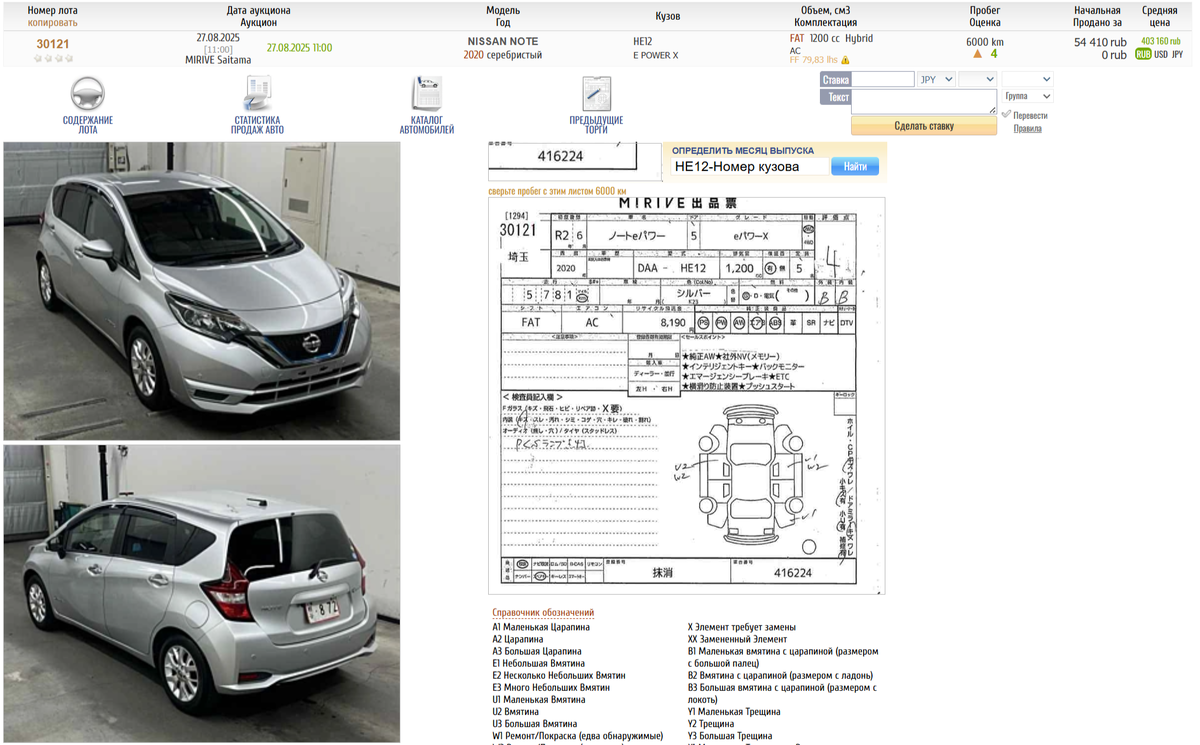
Task: Click the HE12 body code text
Action: click(x=643, y=41)
